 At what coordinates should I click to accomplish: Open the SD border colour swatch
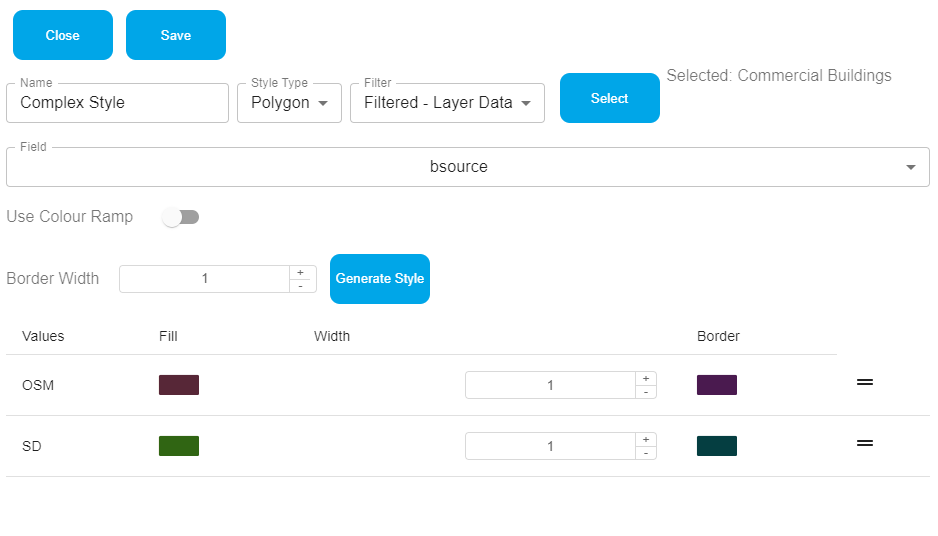[717, 446]
